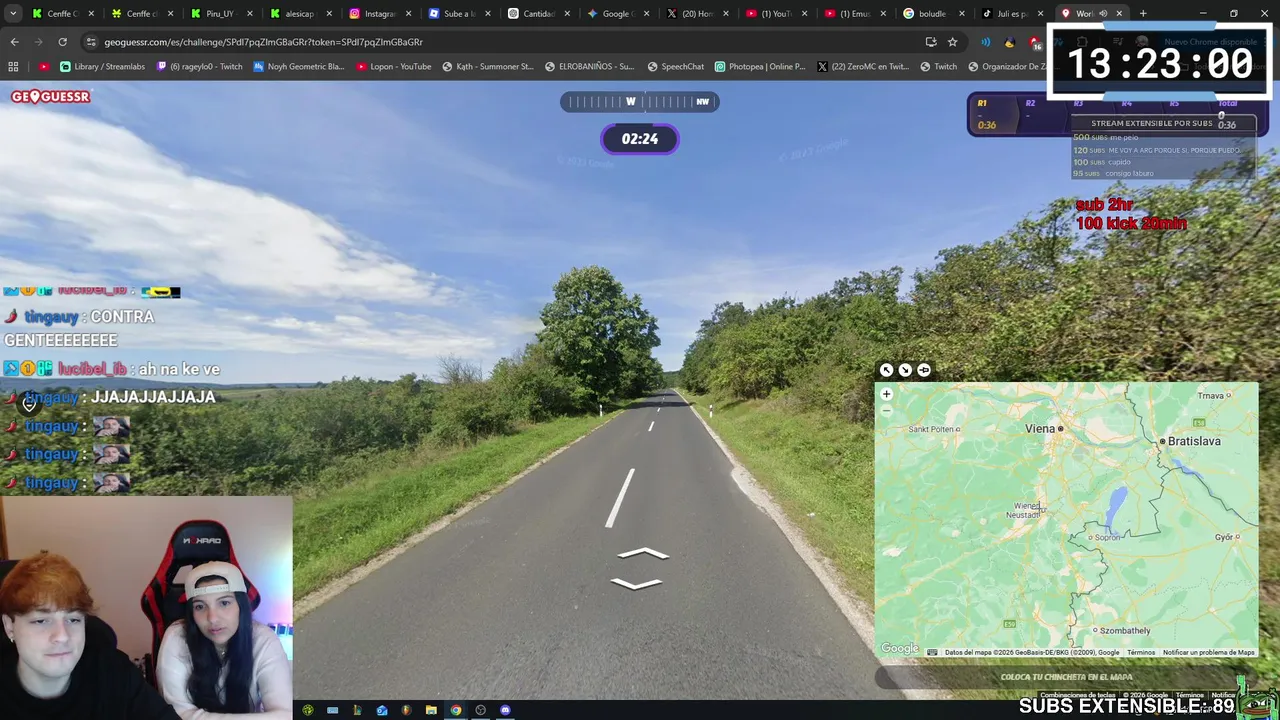The height and width of the screenshot is (720, 1280).
Task: Move backward with the street view down chevron
Action: click(x=636, y=584)
